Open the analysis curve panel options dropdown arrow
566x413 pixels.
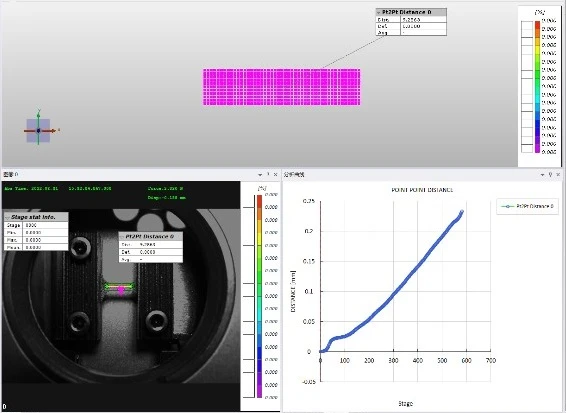[542, 175]
